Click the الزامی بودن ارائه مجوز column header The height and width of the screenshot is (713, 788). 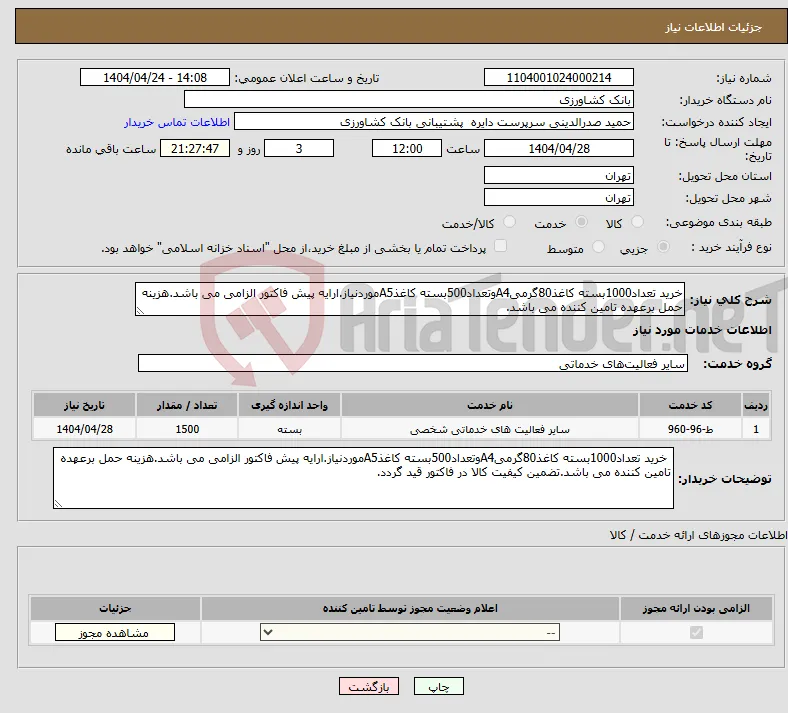click(696, 608)
